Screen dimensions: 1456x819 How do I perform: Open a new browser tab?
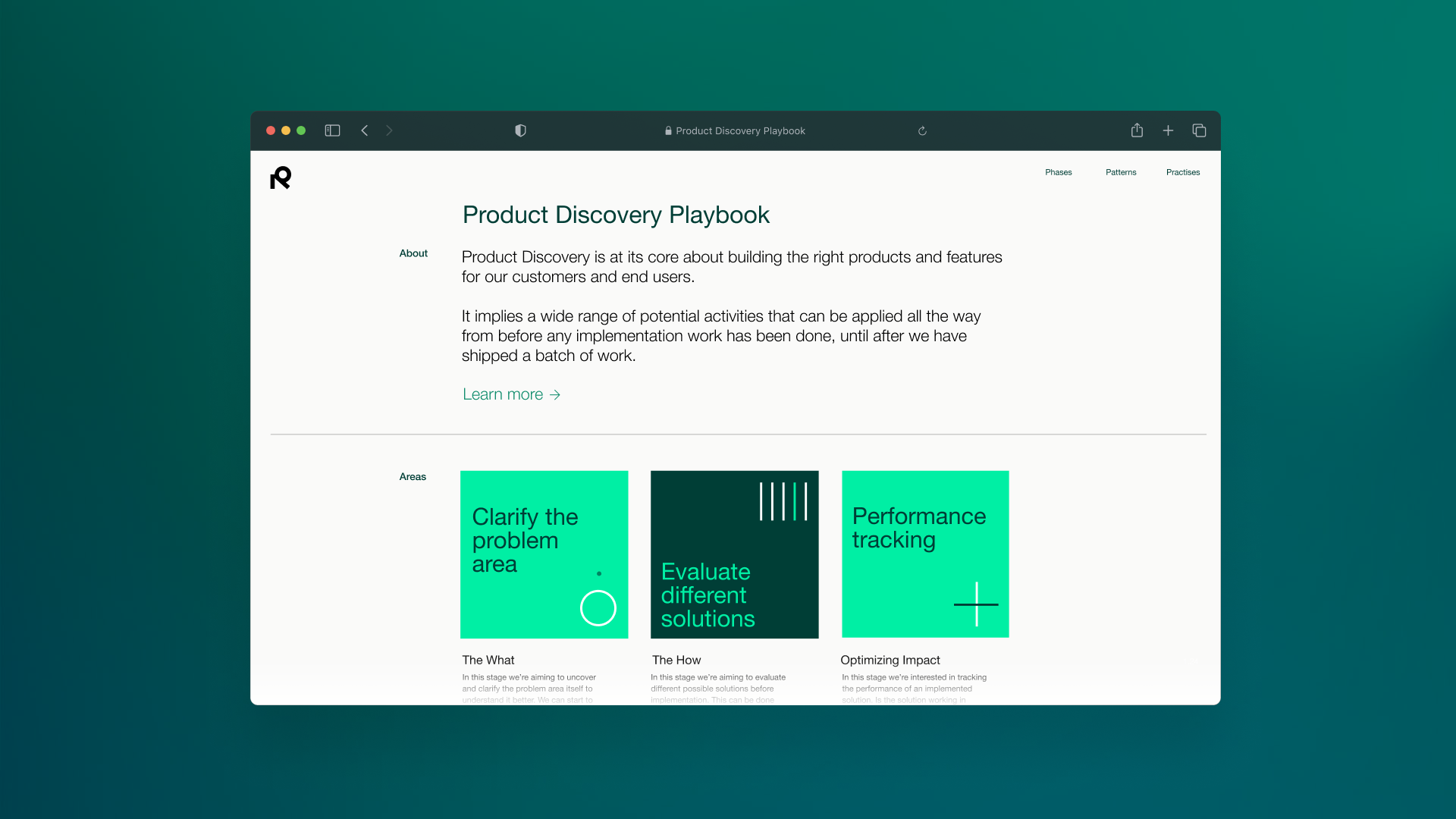click(1168, 130)
